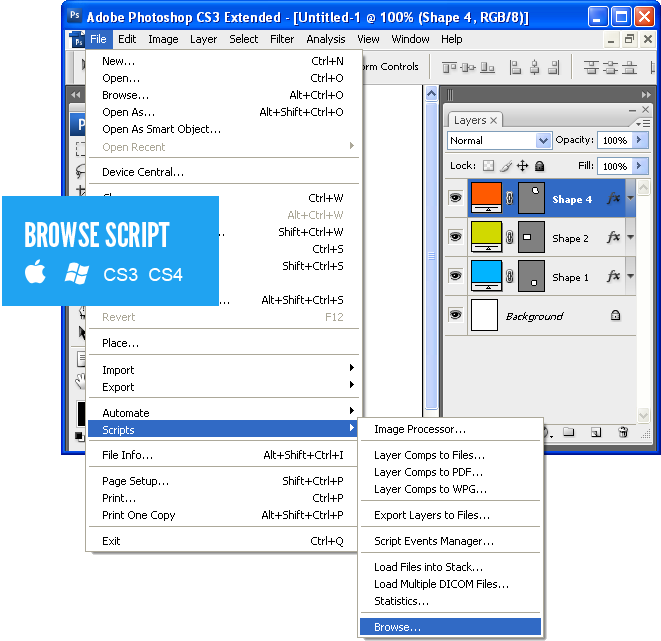This screenshot has height=641, width=661.
Task: Expand Shape 1 layer effects arrow
Action: pyautogui.click(x=630, y=276)
